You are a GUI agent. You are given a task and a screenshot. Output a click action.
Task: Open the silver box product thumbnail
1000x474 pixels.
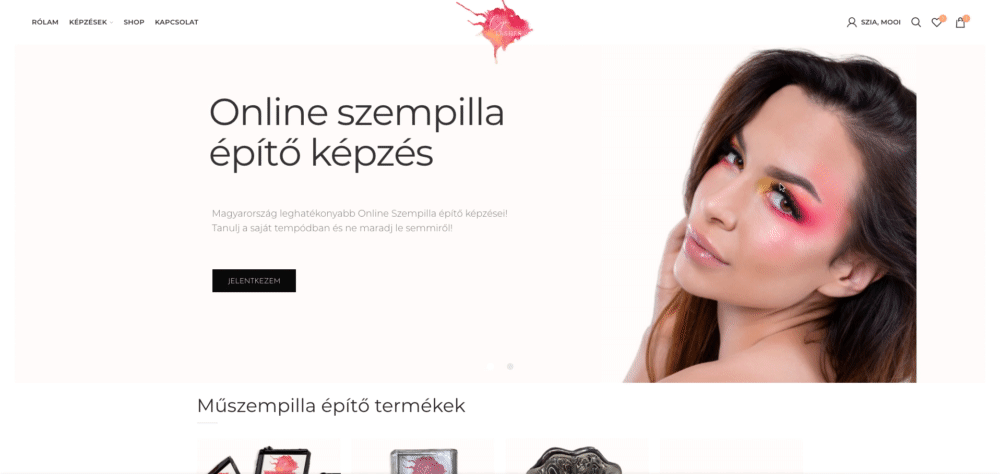coord(423,457)
